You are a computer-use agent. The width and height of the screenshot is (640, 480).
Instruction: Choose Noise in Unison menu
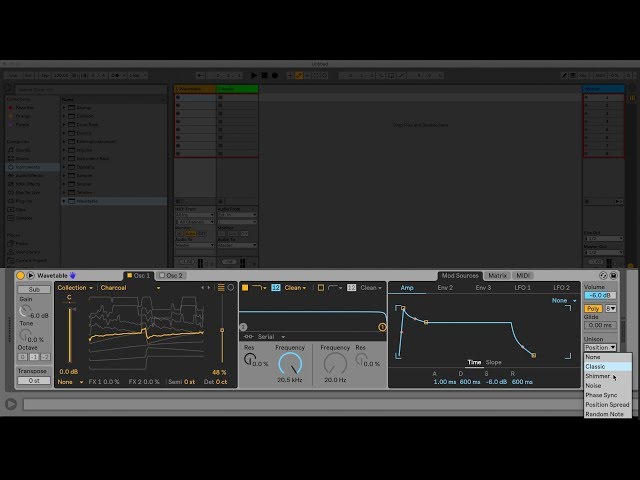coord(608,385)
